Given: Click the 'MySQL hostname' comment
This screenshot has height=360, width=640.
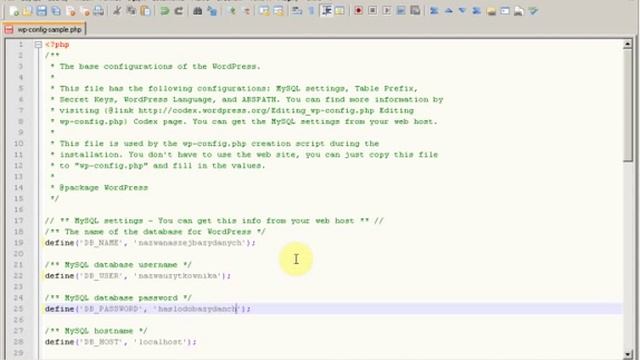Looking at the screenshot, I should [96, 331].
